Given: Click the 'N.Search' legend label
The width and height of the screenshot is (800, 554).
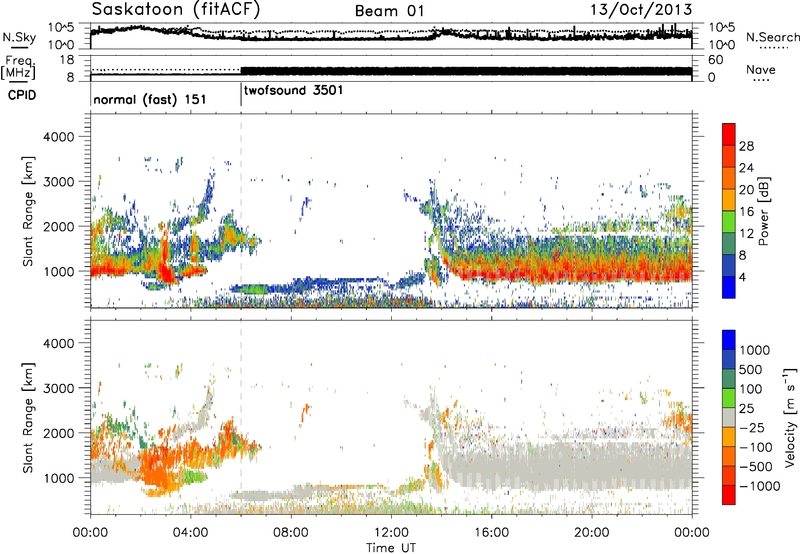Looking at the screenshot, I should tap(773, 37).
